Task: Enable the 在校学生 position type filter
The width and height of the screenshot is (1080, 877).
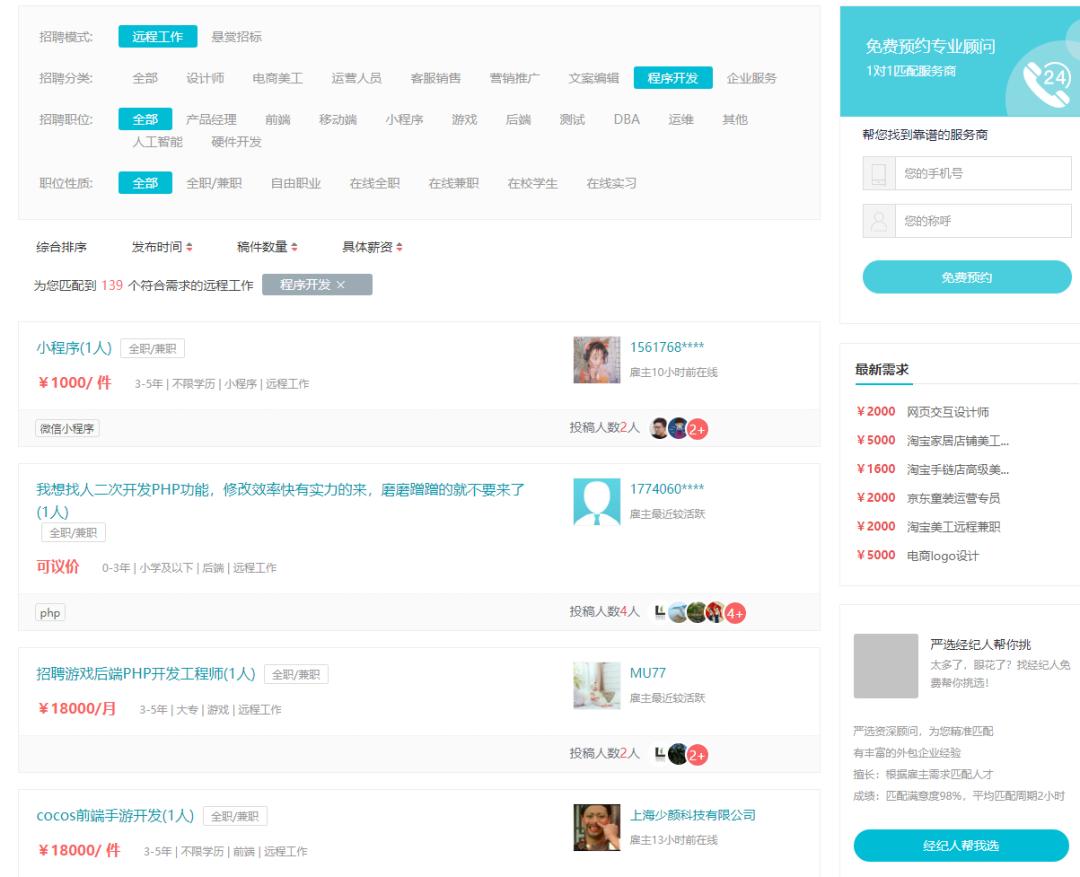Action: (534, 184)
